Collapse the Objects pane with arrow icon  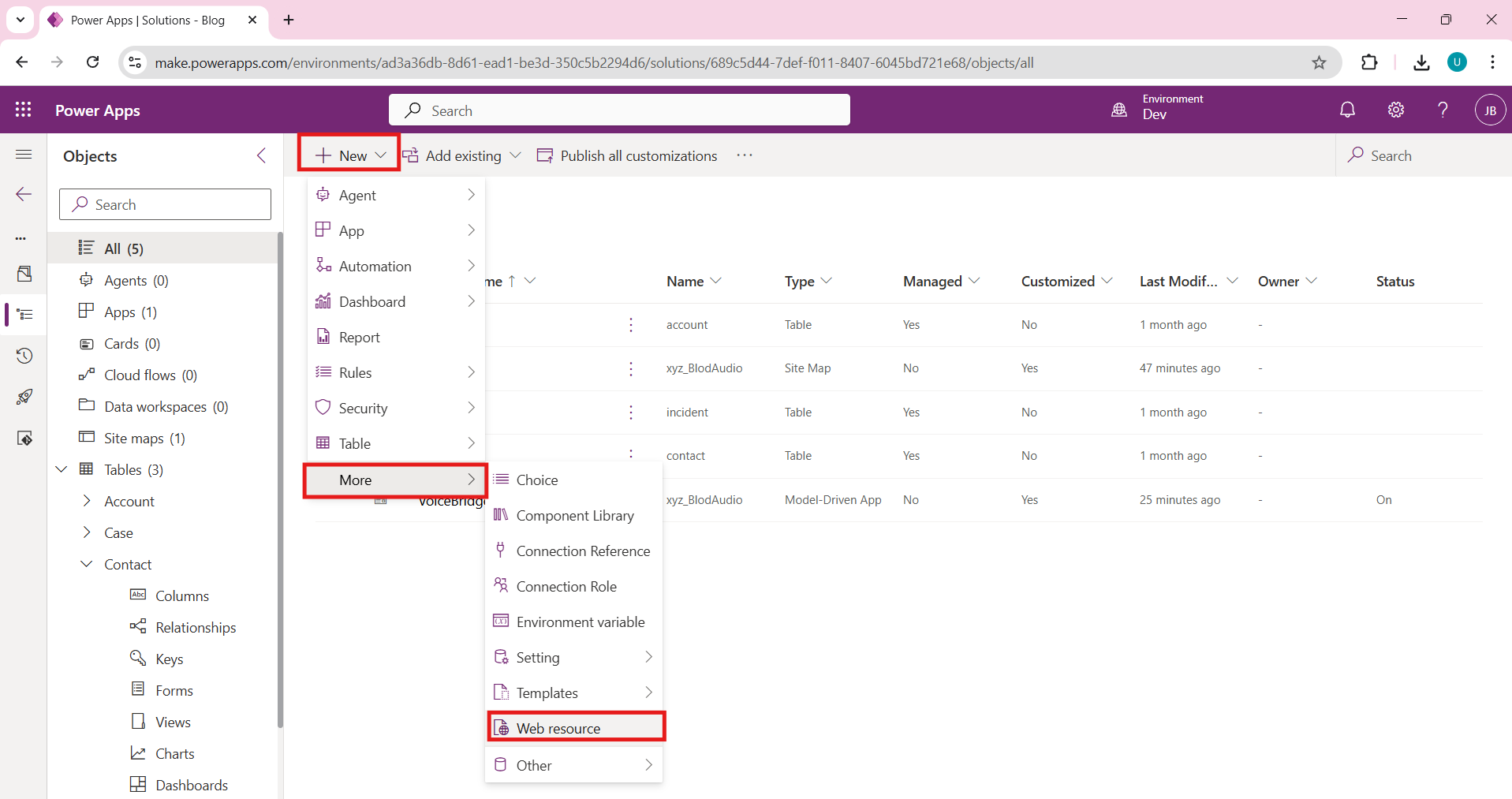(x=262, y=156)
